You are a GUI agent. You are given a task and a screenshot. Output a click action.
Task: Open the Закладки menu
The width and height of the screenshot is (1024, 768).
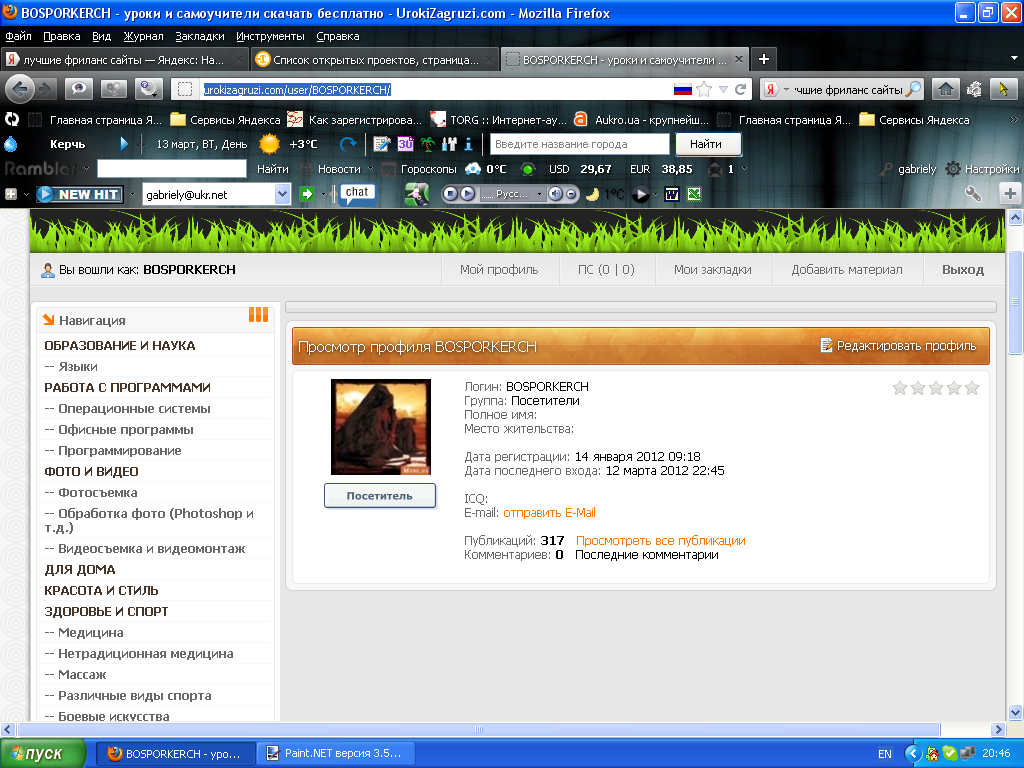pos(200,36)
